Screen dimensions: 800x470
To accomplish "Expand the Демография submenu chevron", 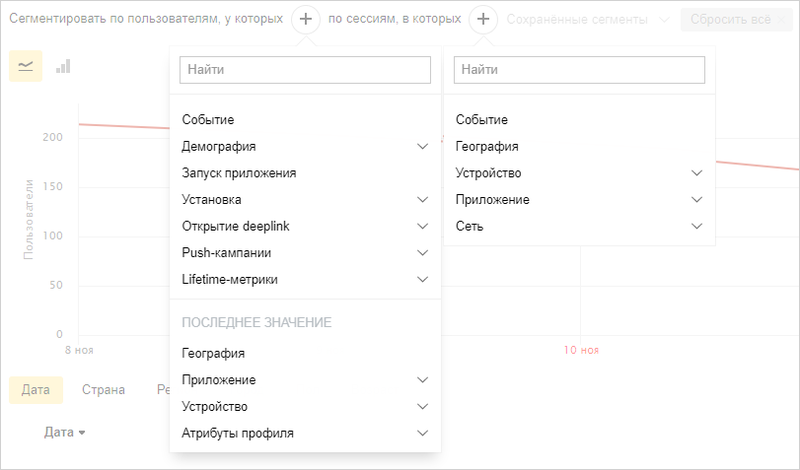I will click(x=422, y=146).
